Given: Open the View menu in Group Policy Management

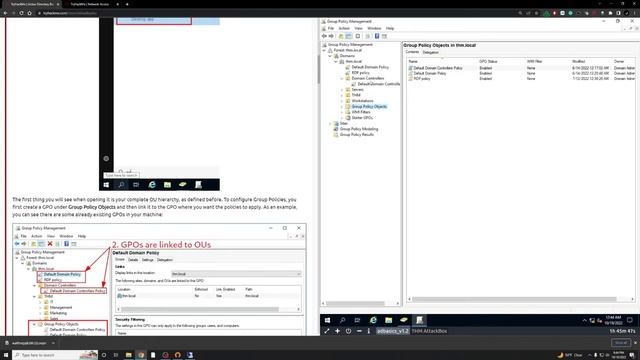Looking at the screenshot, I should point(358,28).
